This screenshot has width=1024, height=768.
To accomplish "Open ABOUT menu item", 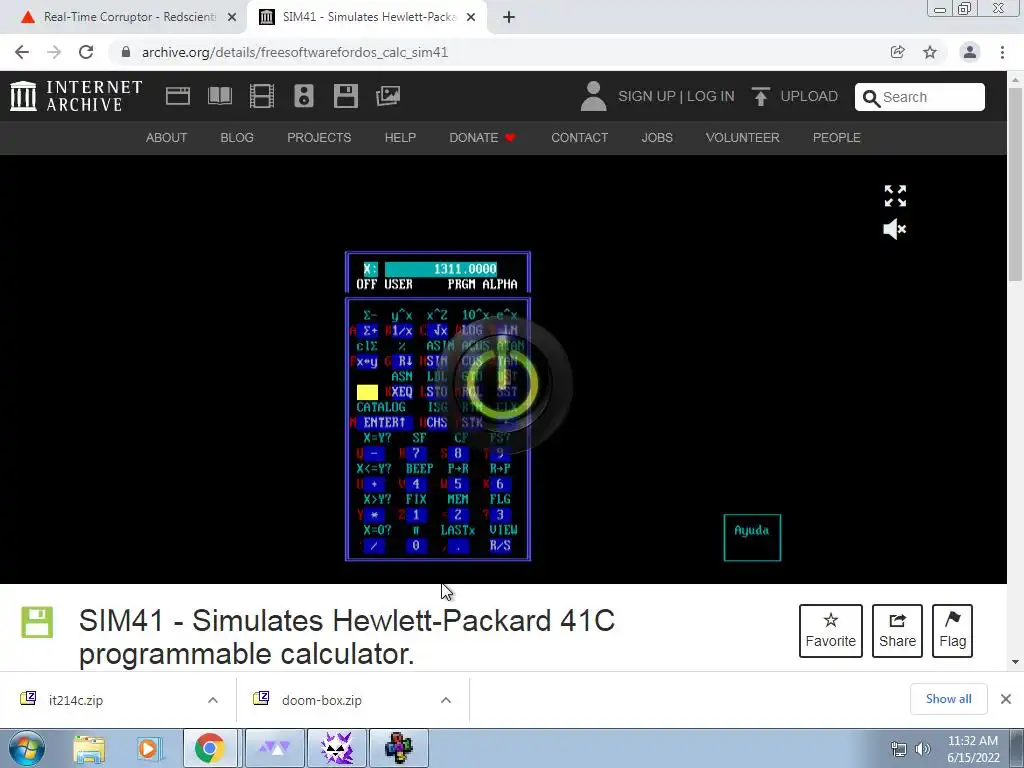I will pos(166,138).
